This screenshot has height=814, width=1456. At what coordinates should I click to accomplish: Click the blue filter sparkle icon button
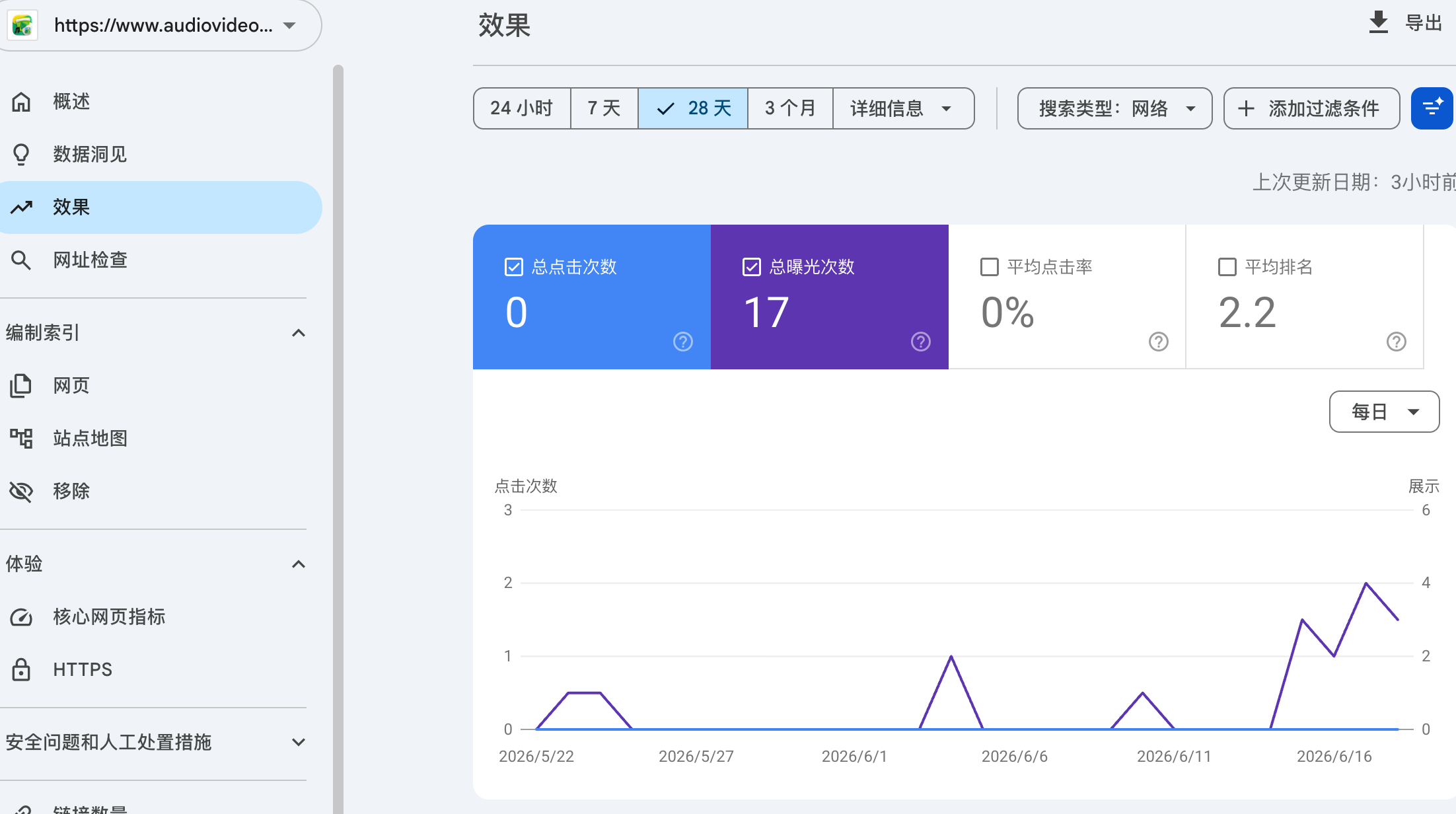tap(1432, 108)
